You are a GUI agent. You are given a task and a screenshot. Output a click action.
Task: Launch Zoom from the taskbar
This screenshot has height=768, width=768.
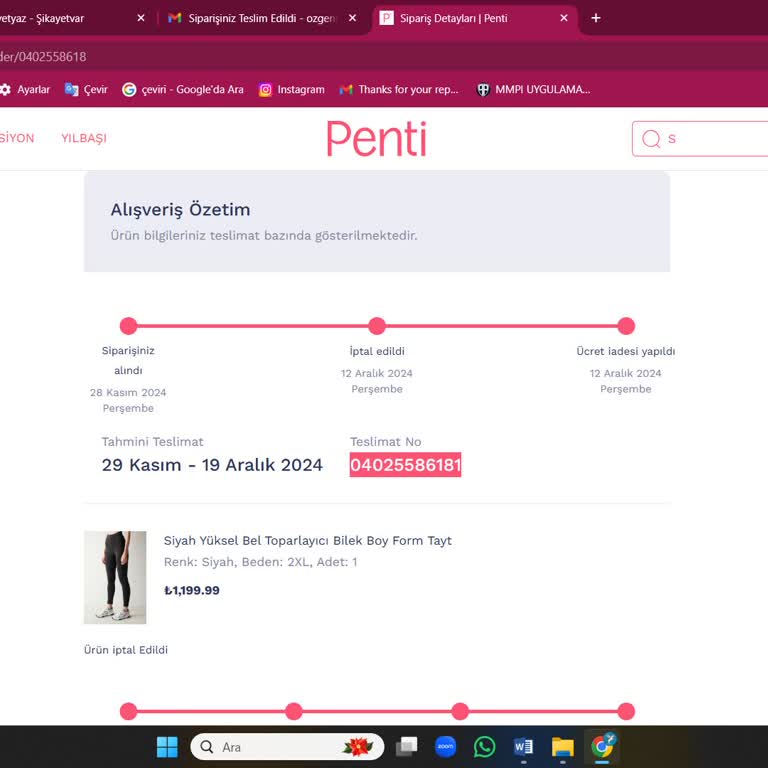click(x=445, y=747)
